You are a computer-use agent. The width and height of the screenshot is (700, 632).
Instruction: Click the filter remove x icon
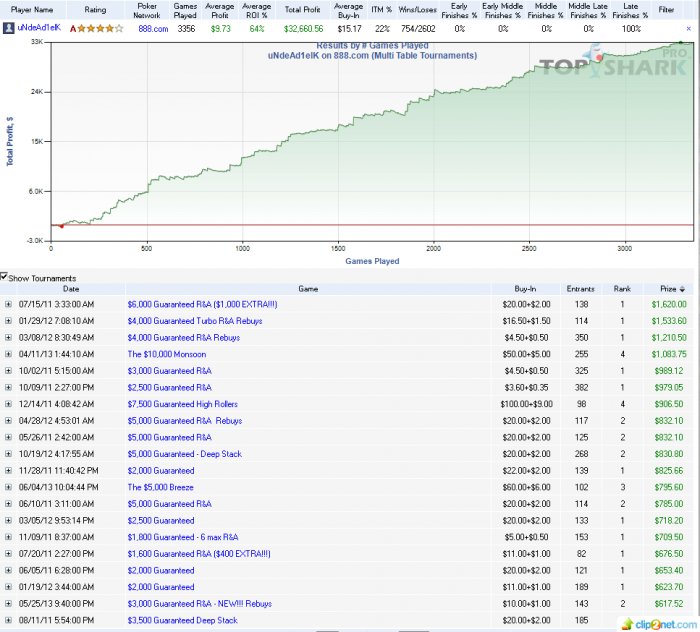(688, 29)
